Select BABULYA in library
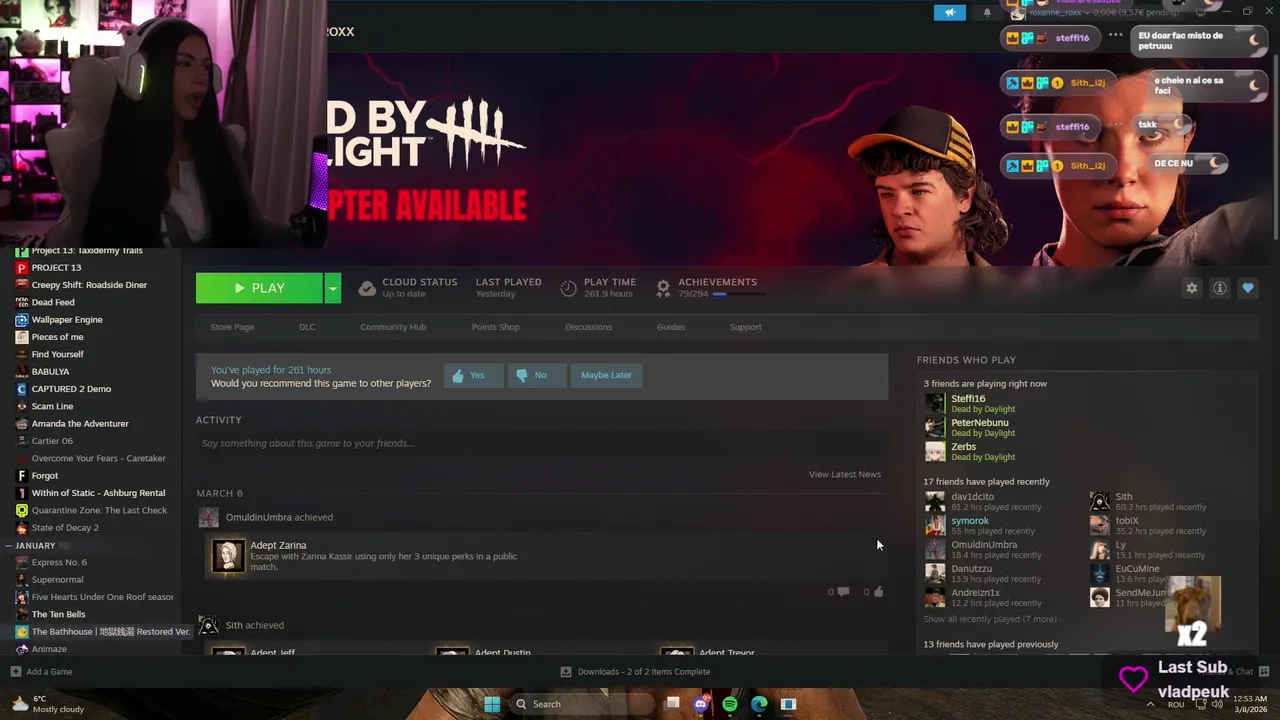This screenshot has width=1280, height=720. (50, 372)
